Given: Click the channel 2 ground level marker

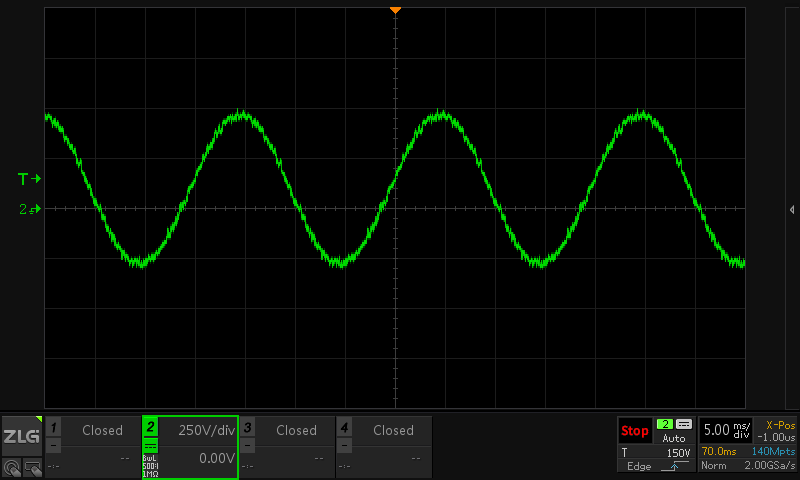Looking at the screenshot, I should click(29, 209).
